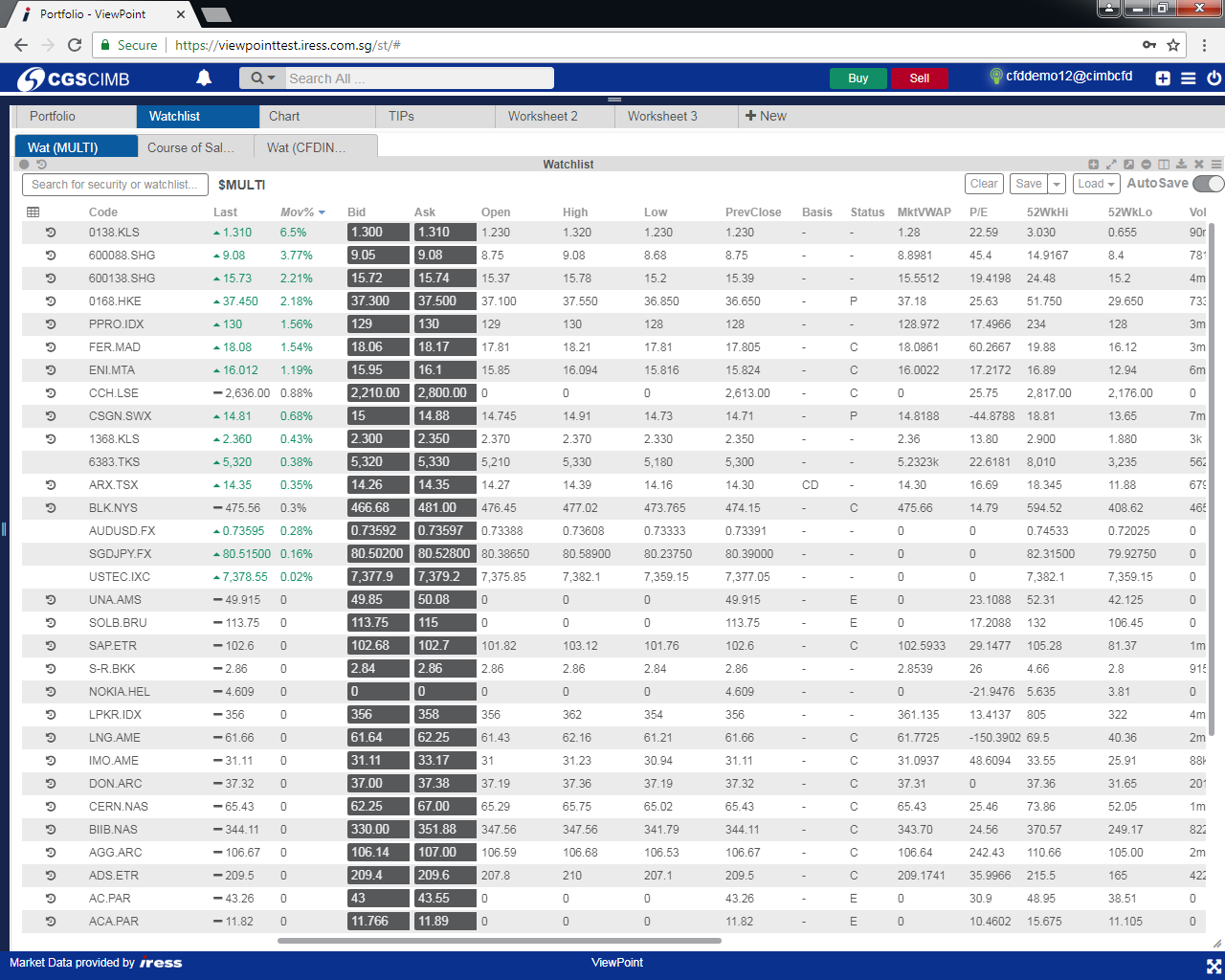Viewport: 1225px width, 980px height.
Task: Click history icon for 0168.HKE row
Action: (51, 301)
